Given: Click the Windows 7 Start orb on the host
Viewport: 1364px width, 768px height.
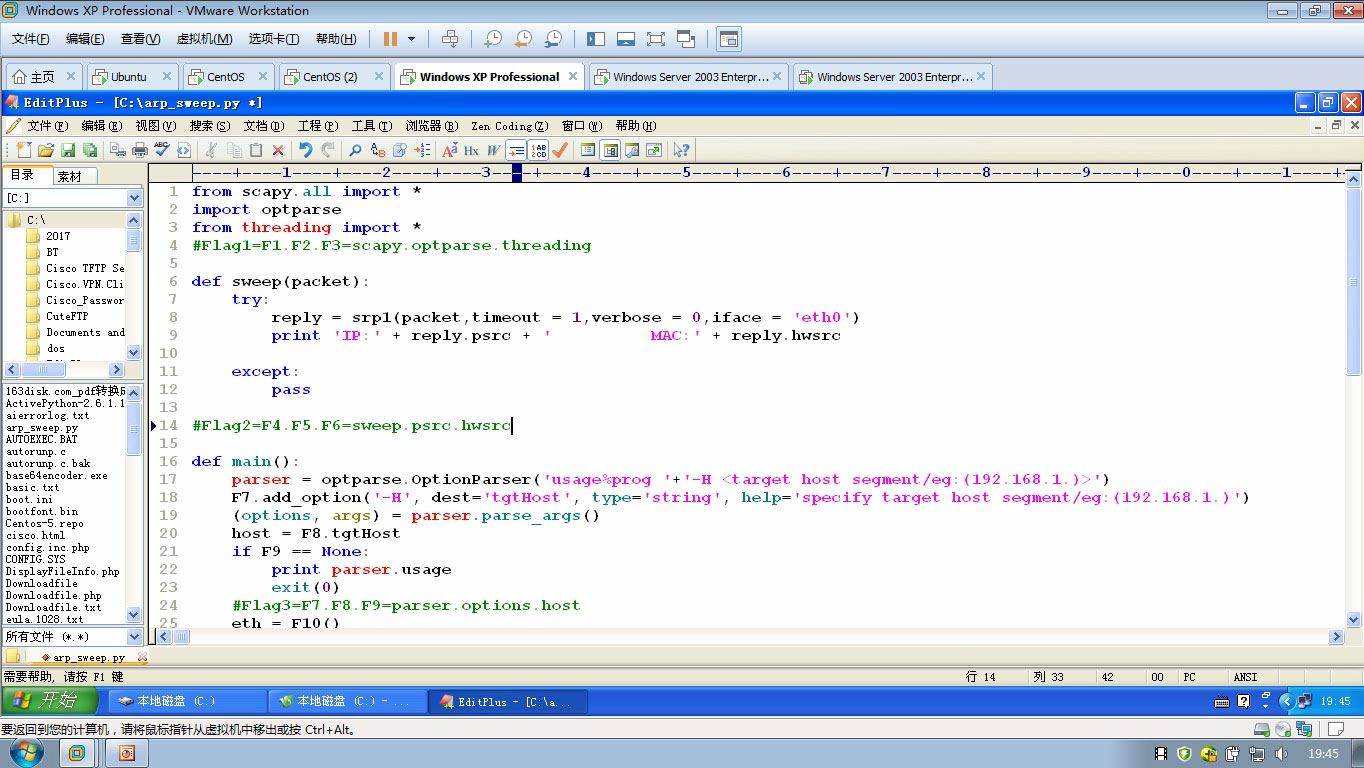Looking at the screenshot, I should 28,753.
